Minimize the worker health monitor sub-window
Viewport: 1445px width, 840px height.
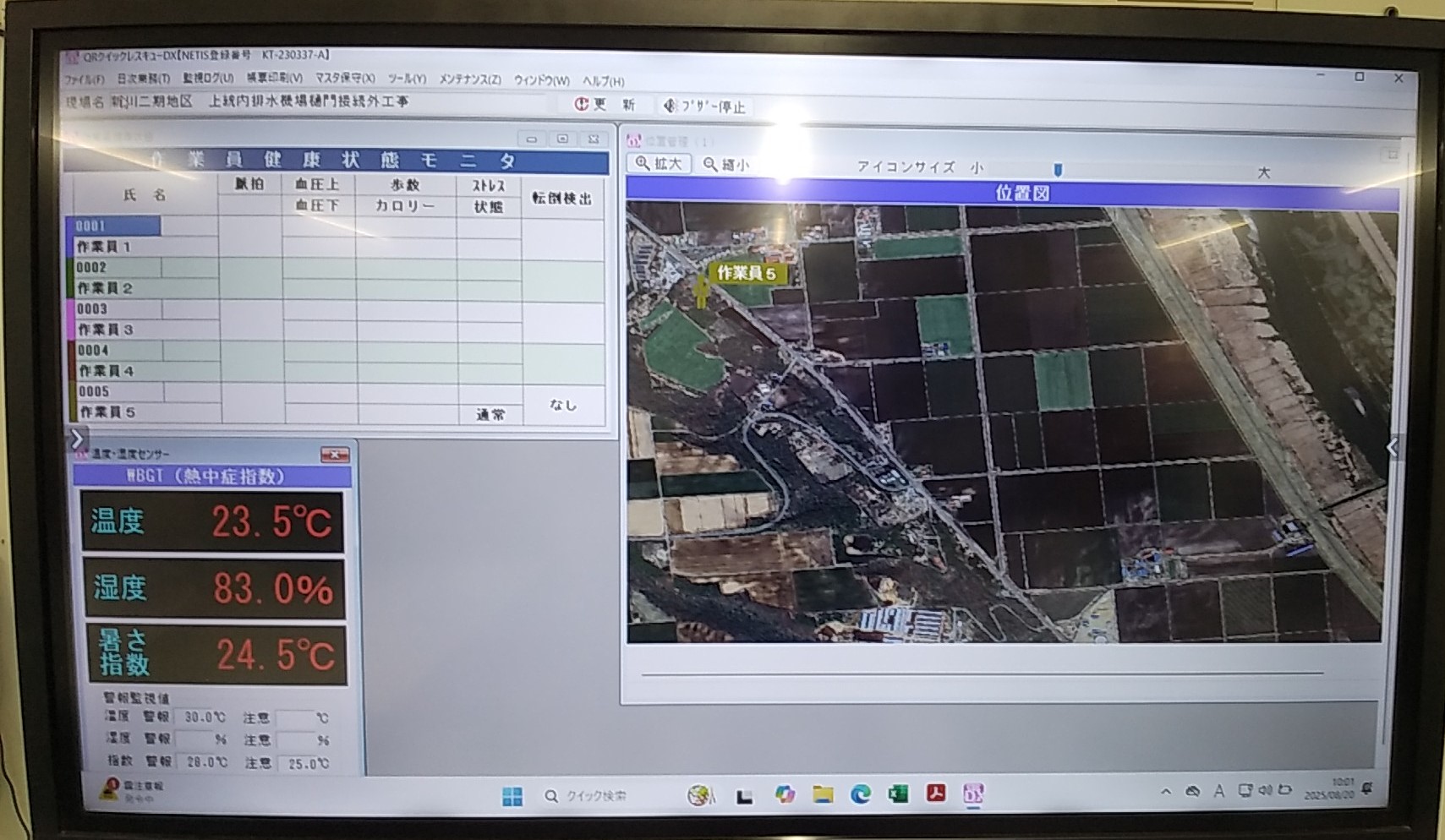[x=531, y=139]
